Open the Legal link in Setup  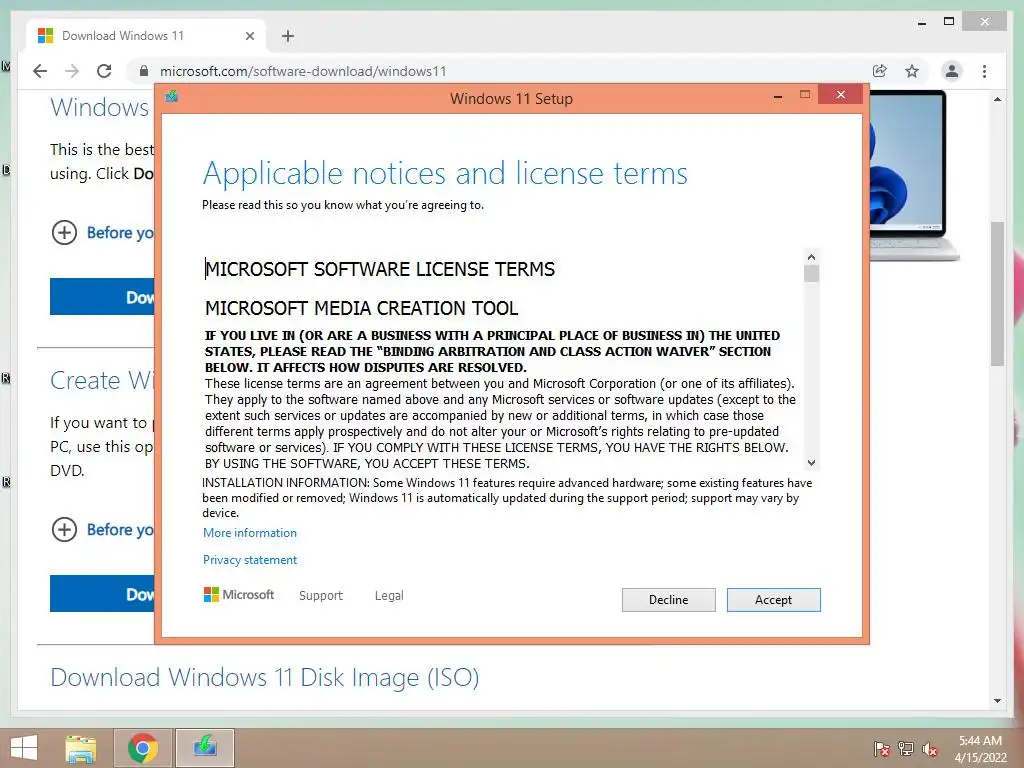point(389,596)
